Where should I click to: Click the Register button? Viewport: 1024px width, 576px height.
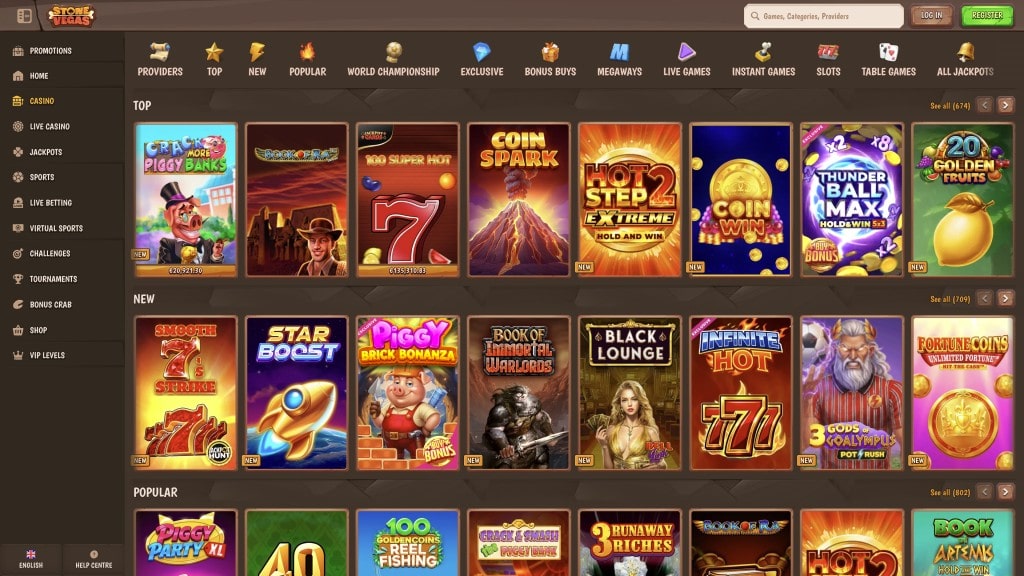pos(987,16)
